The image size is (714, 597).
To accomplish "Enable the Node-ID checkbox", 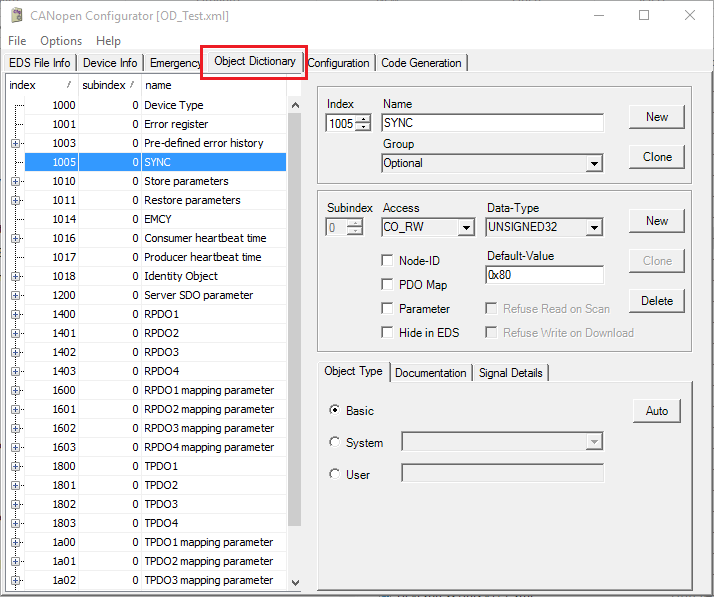I will [x=387, y=260].
